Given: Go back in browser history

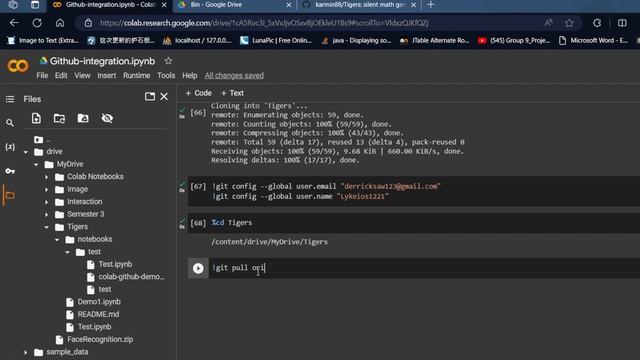Looking at the screenshot, I should (x=14, y=23).
